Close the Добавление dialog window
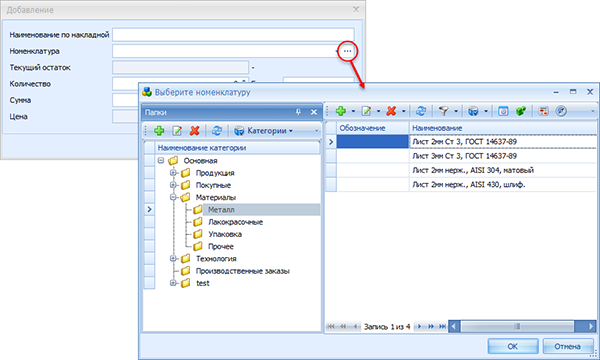The height and width of the screenshot is (360, 600). (356, 10)
